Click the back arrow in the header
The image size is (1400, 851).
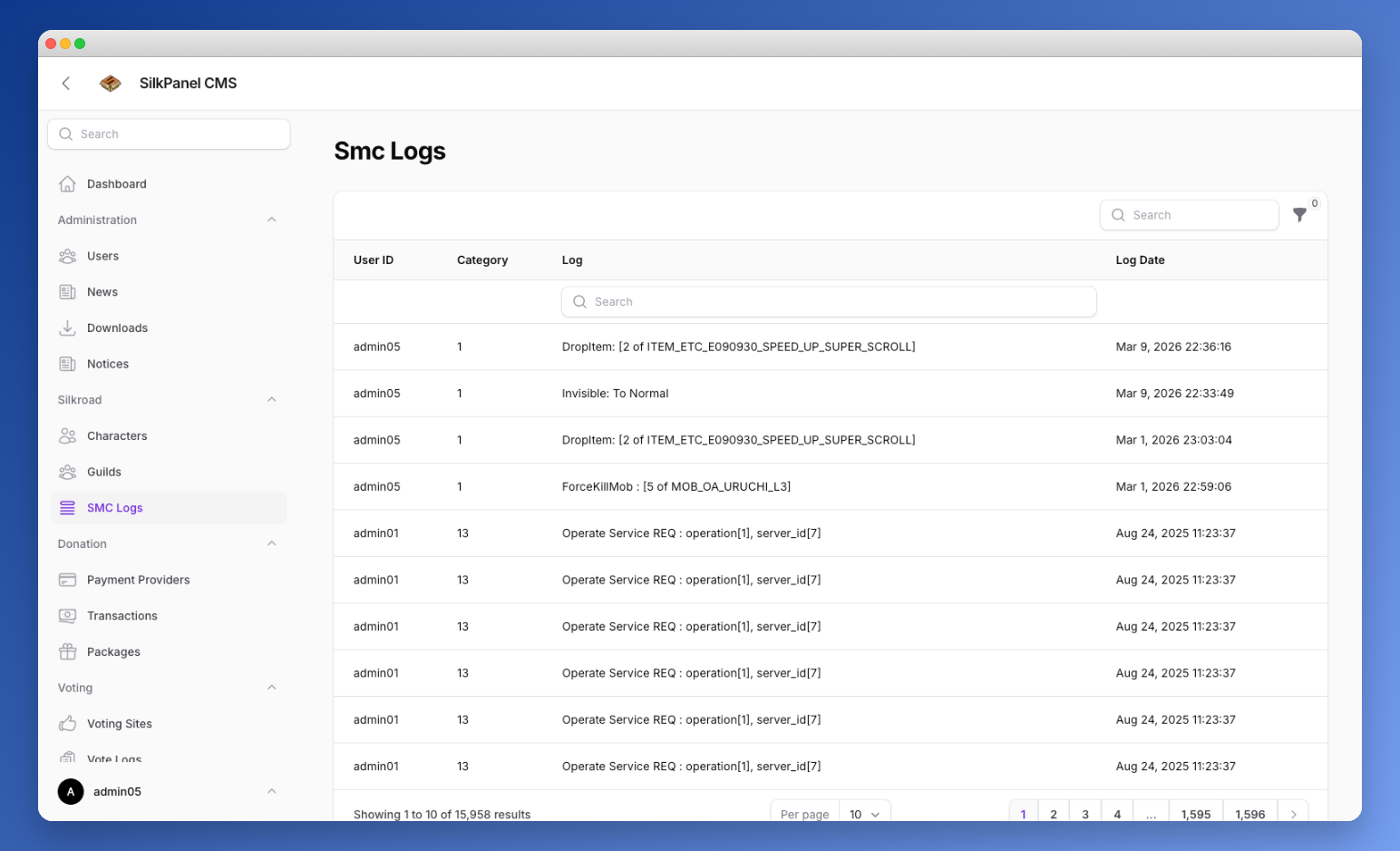coord(66,83)
